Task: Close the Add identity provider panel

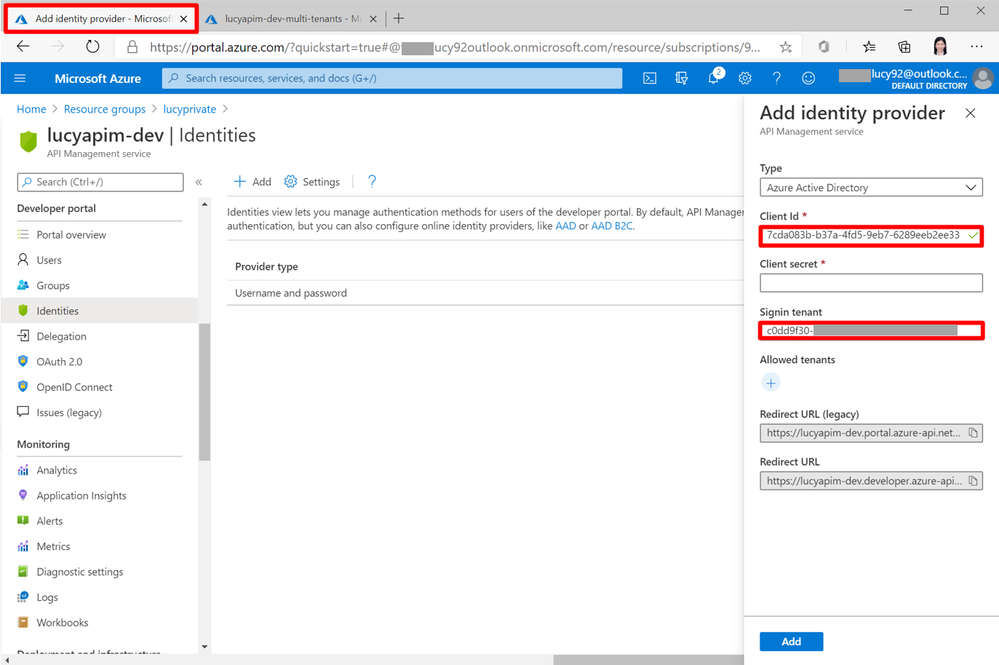Action: click(x=970, y=113)
